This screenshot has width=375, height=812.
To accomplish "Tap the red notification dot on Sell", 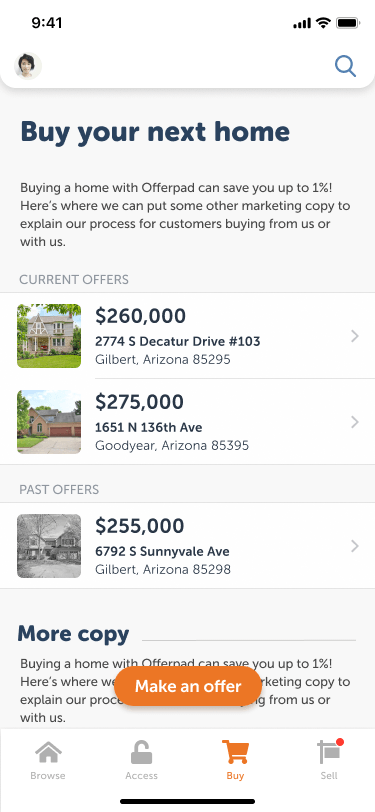I will (x=340, y=742).
